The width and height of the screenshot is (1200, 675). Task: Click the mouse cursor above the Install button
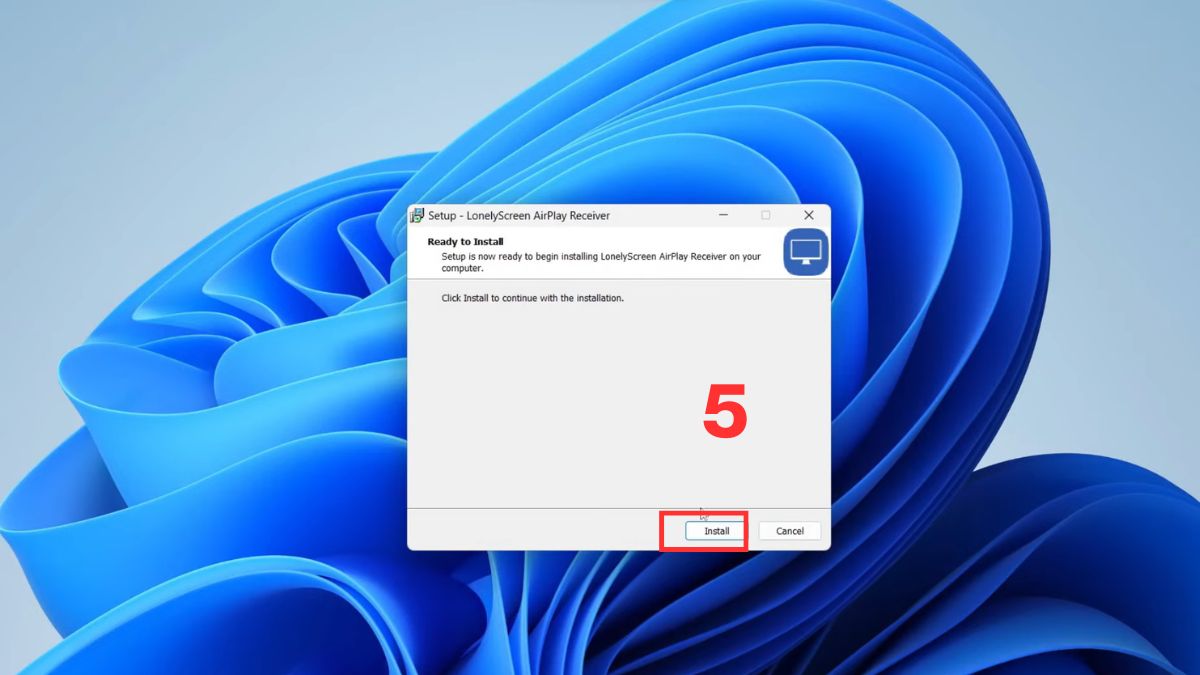point(703,509)
